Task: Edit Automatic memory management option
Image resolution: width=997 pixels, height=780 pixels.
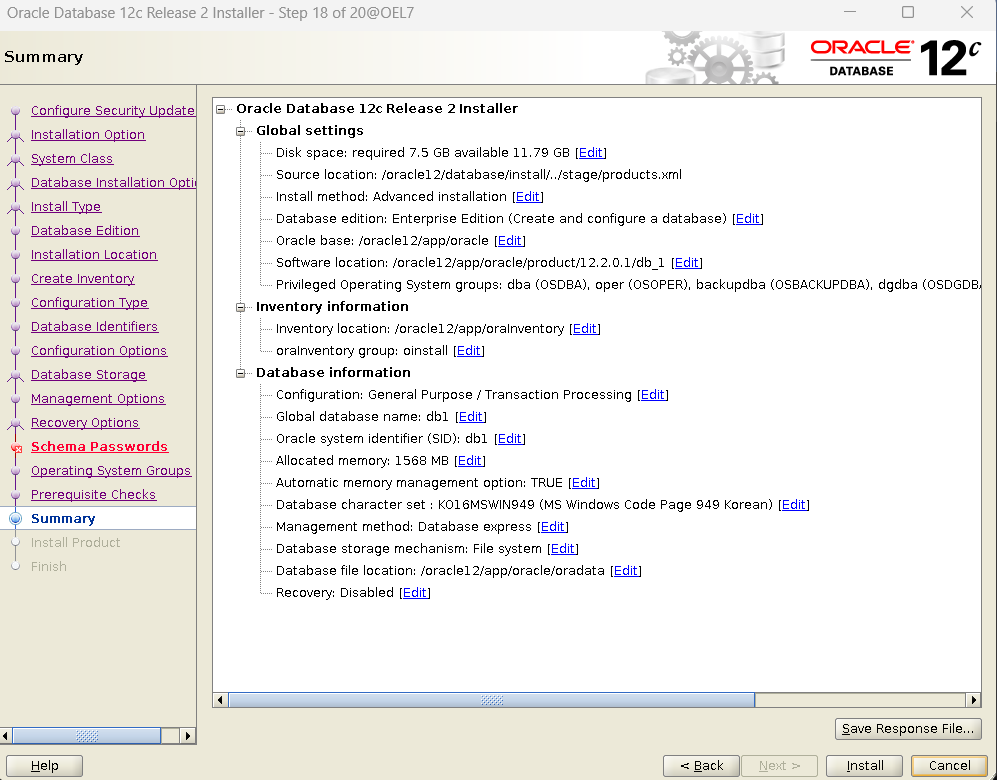Action: (x=584, y=482)
